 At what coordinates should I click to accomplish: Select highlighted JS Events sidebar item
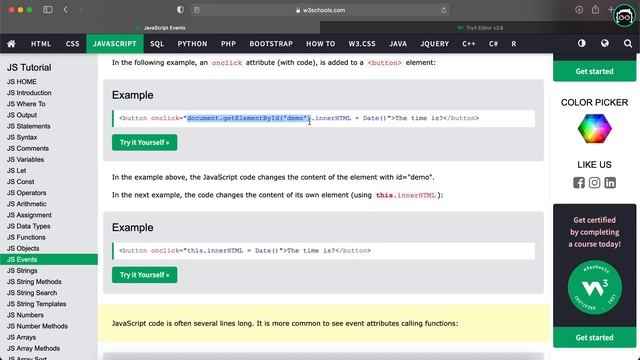[x=49, y=259]
